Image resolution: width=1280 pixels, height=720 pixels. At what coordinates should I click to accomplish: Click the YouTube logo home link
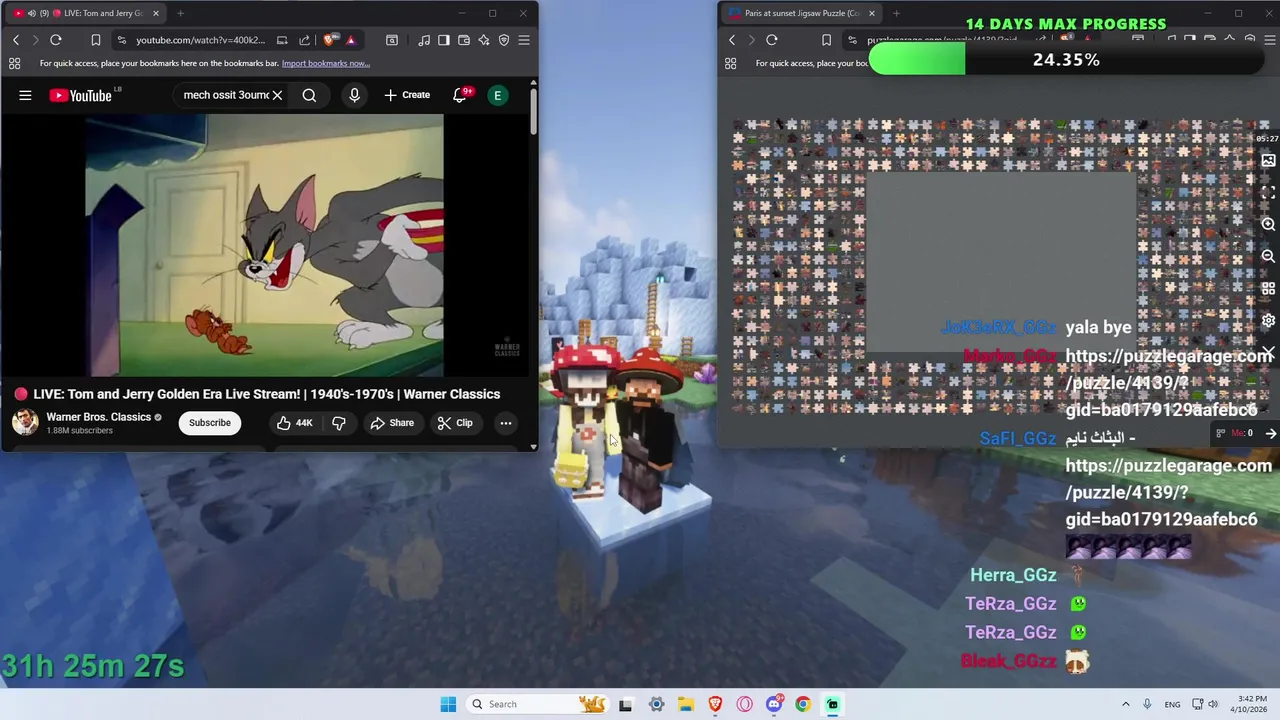[x=81, y=95]
